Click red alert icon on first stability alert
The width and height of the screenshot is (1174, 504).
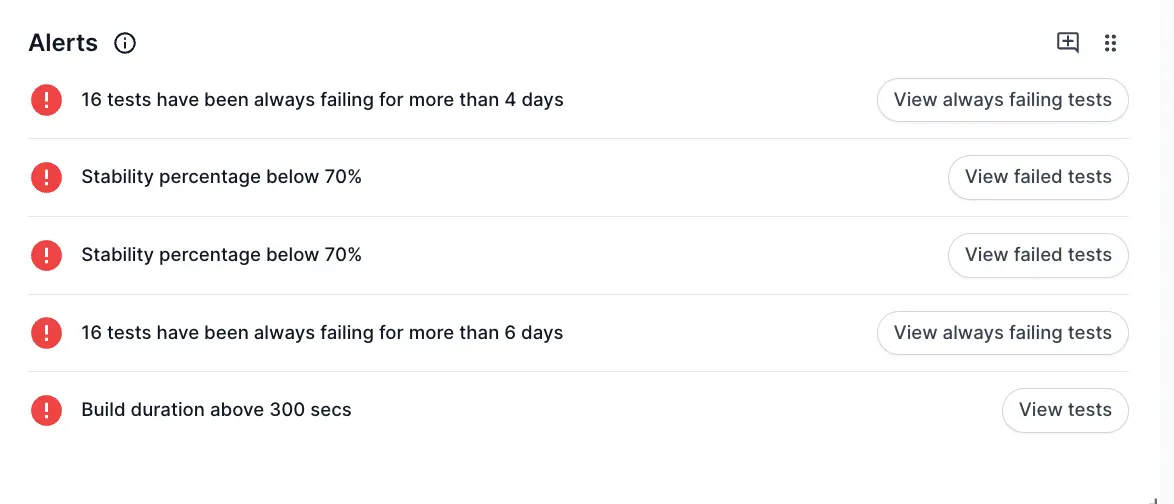[x=46, y=177]
